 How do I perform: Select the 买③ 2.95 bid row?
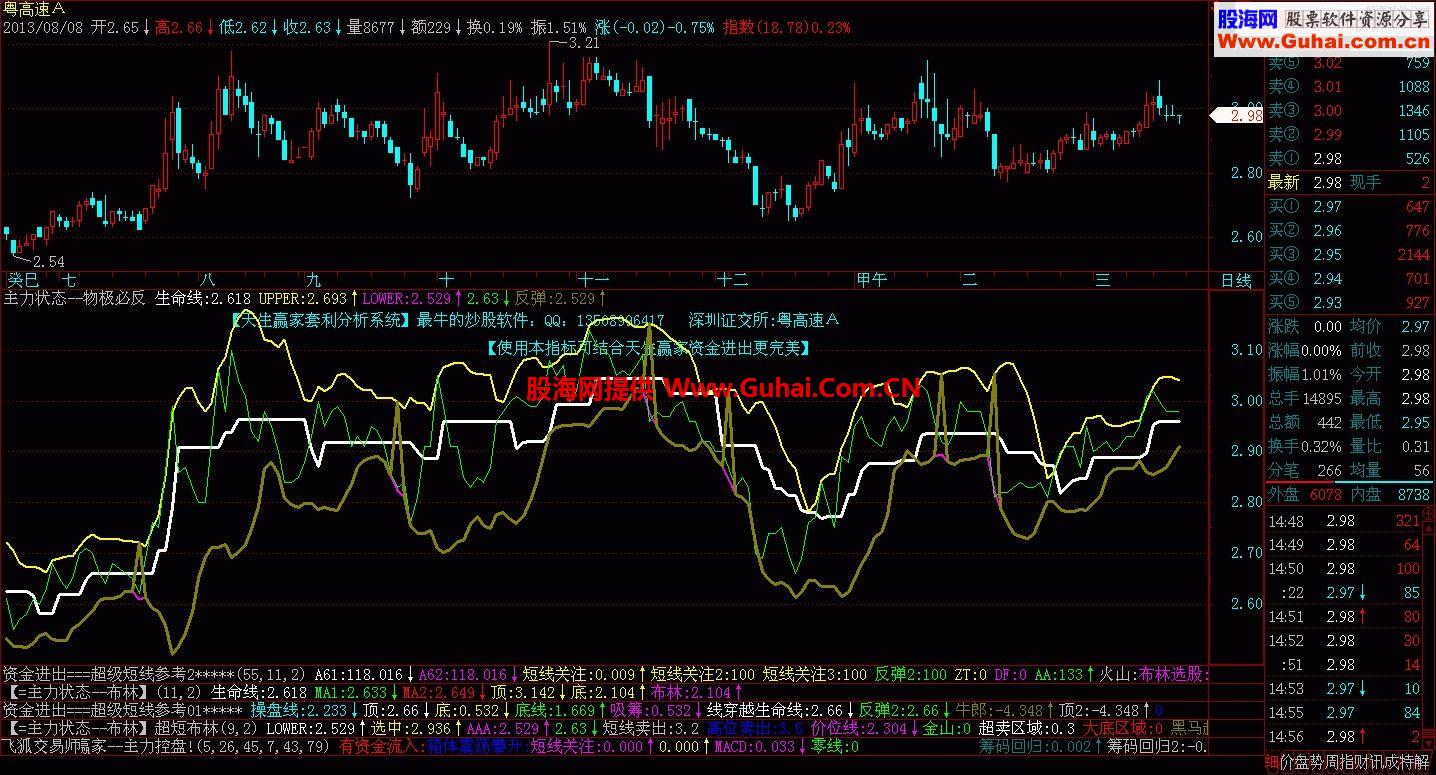(x=1349, y=254)
